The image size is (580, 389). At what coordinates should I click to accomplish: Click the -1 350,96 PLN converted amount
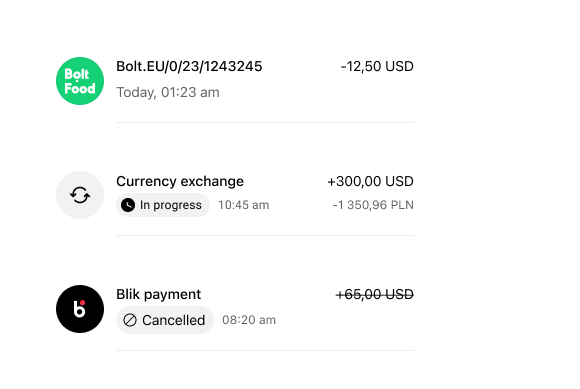(x=373, y=205)
